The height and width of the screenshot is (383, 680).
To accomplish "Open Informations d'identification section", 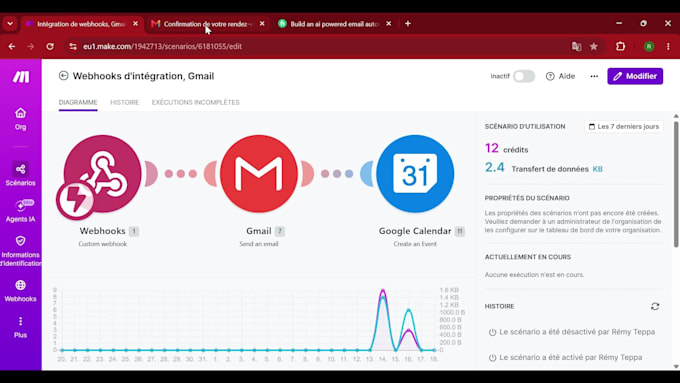I will point(20,251).
